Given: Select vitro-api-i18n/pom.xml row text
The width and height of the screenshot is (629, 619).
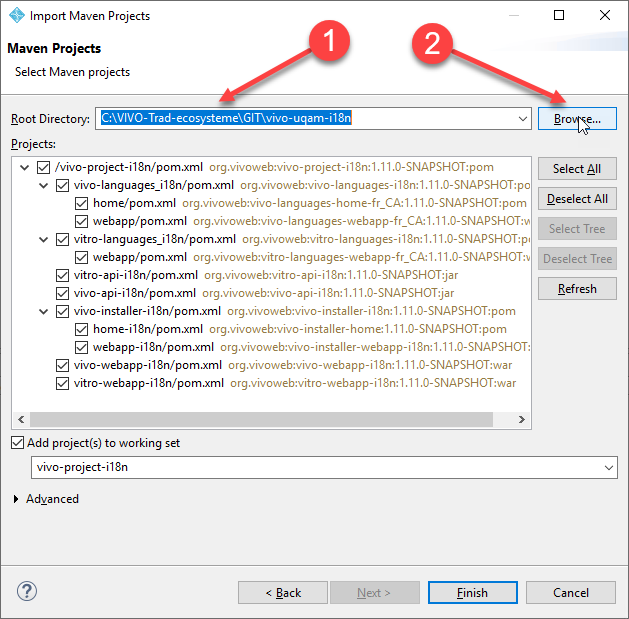Looking at the screenshot, I should pos(136,275).
